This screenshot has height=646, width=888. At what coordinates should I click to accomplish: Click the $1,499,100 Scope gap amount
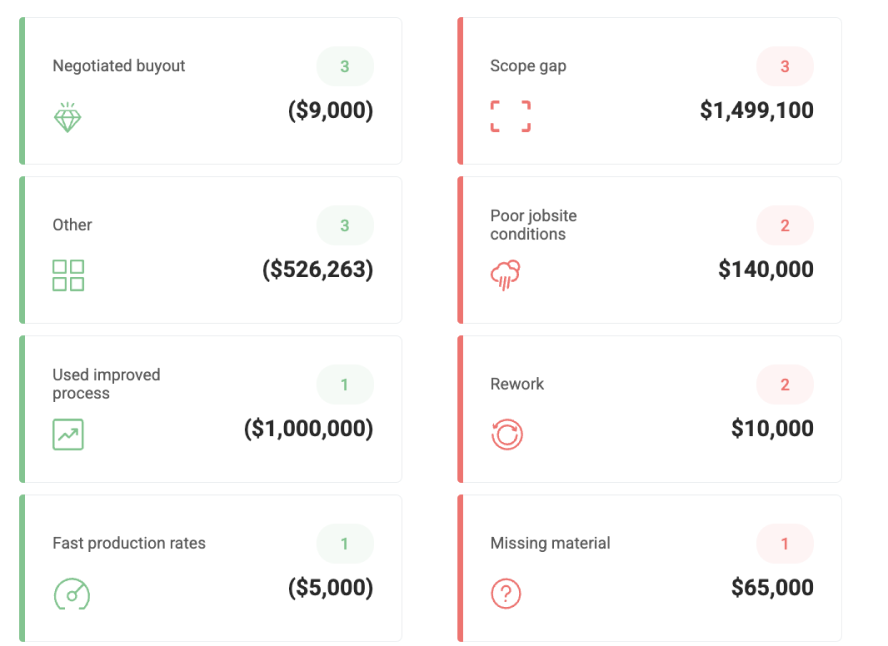pyautogui.click(x=757, y=110)
